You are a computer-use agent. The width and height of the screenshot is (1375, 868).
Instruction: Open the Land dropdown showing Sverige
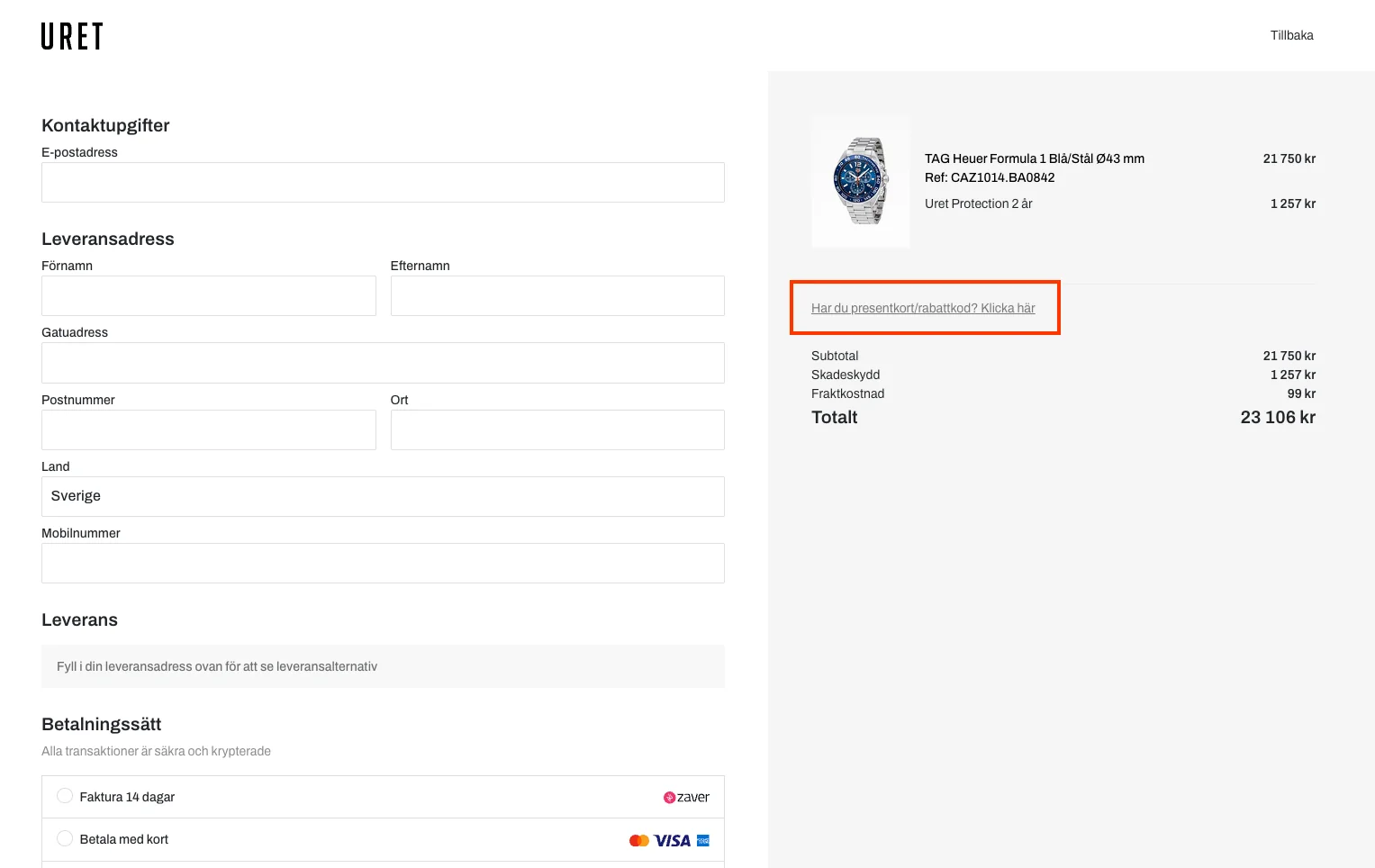point(383,496)
